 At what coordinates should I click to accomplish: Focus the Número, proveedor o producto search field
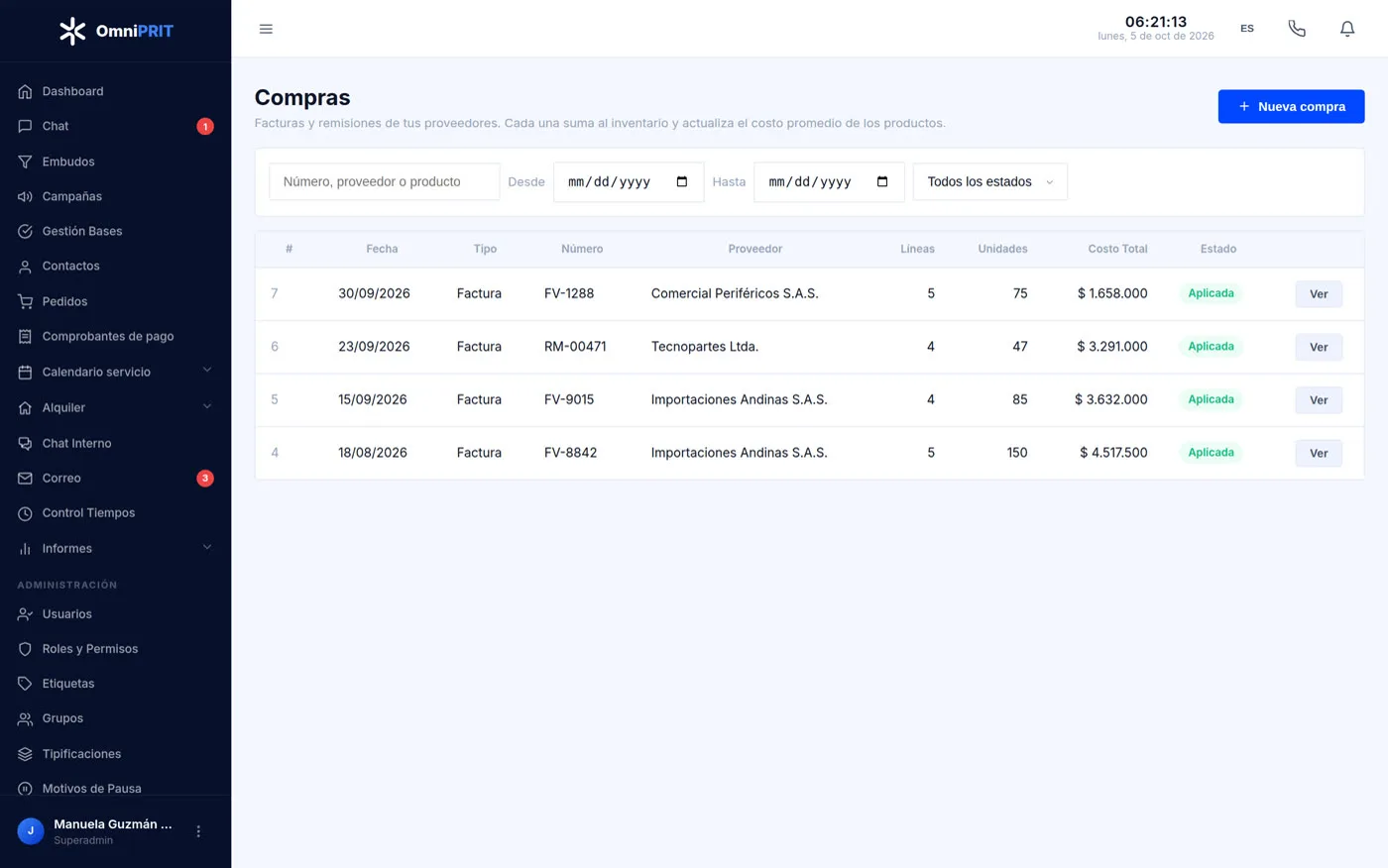[384, 181]
